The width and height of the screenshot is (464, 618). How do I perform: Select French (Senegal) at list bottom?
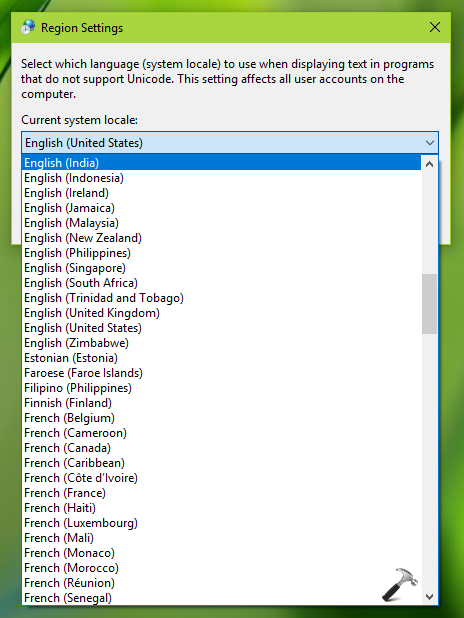click(x=222, y=598)
